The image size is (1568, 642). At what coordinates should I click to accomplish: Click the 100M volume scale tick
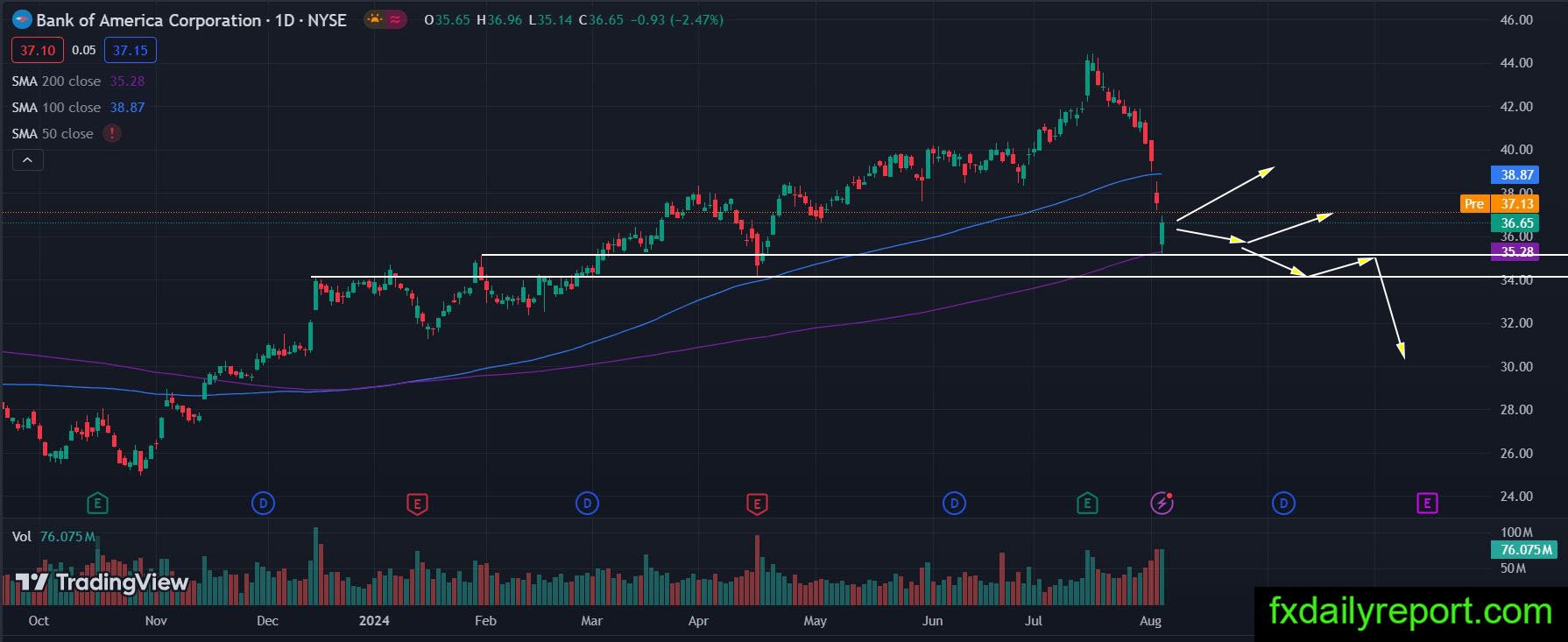click(1516, 532)
